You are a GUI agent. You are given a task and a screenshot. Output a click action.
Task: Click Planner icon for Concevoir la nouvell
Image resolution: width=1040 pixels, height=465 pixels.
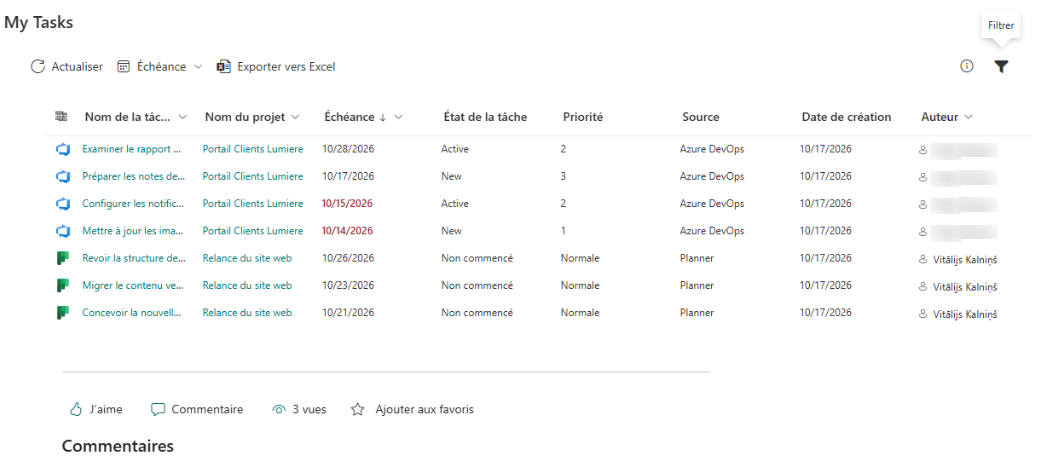click(63, 313)
